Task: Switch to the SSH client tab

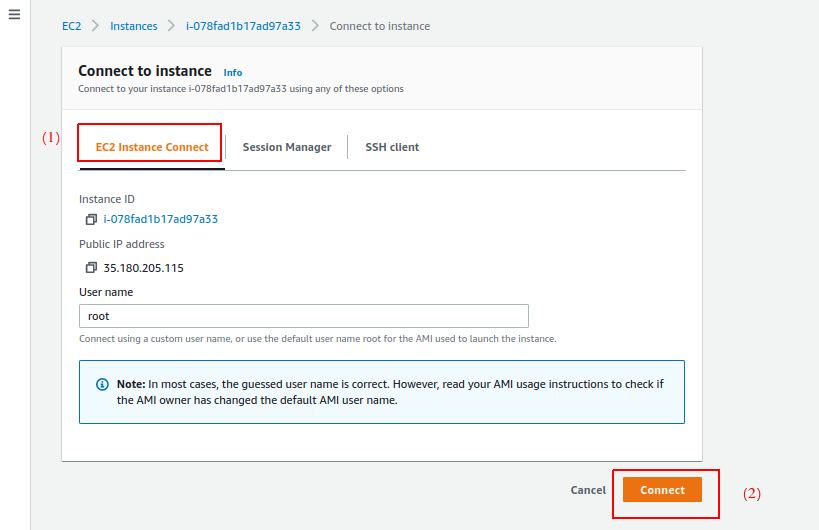Action: click(x=391, y=147)
